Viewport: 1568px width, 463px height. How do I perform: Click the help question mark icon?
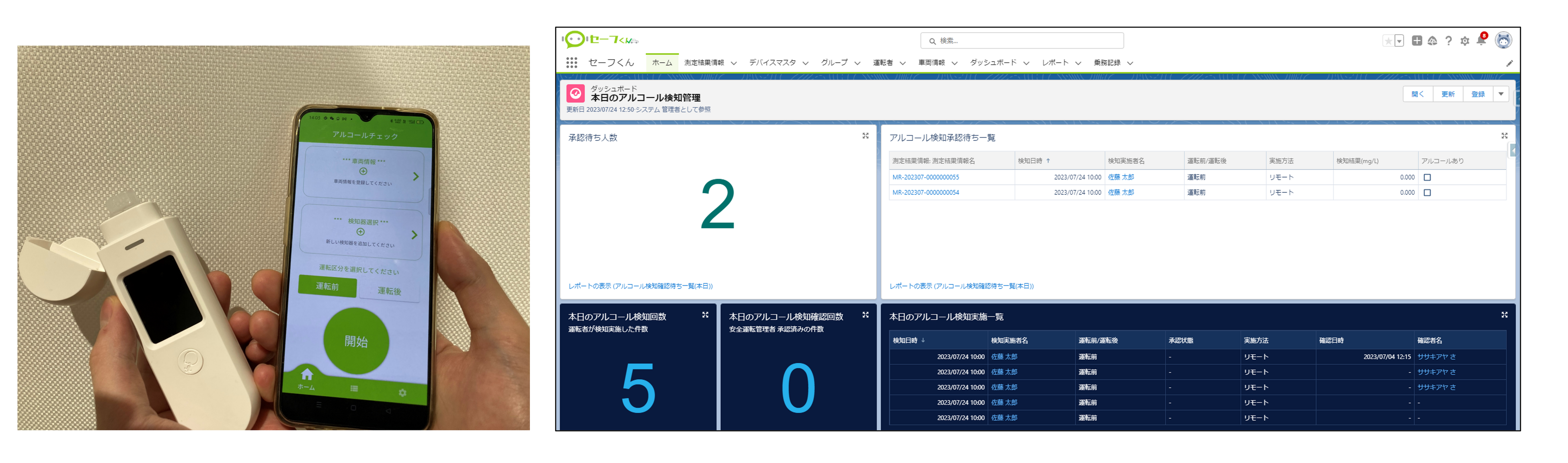point(1449,41)
